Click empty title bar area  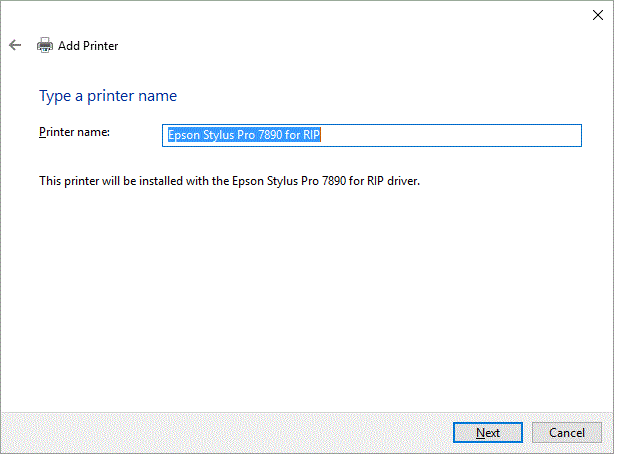coord(300,14)
